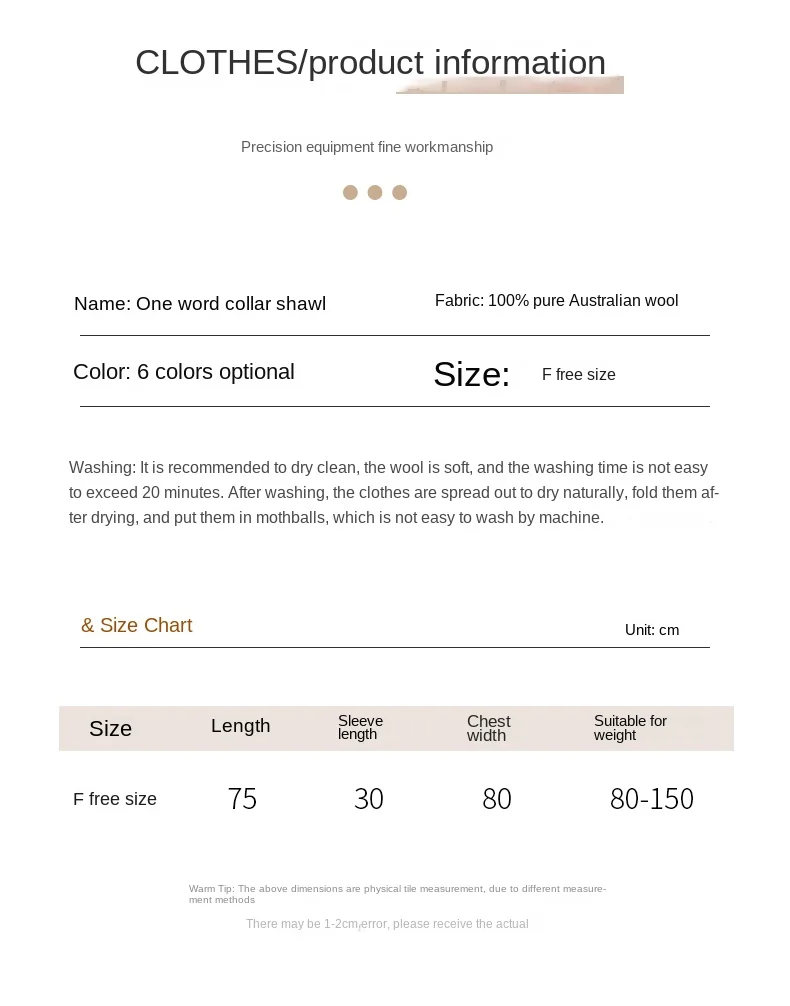Click the length value 75
This screenshot has width=790, height=1006.
[243, 799]
